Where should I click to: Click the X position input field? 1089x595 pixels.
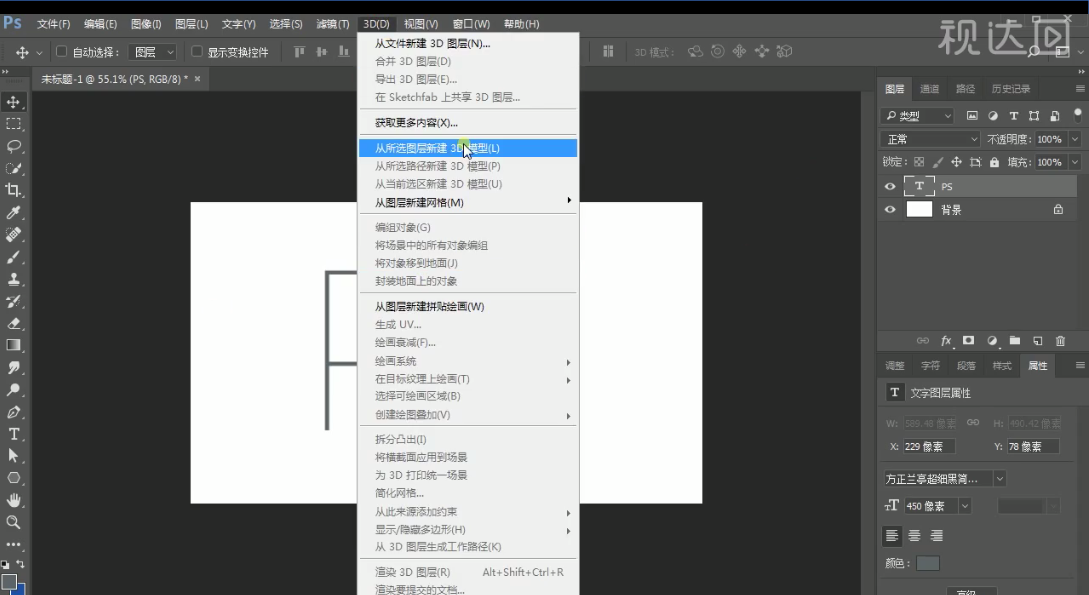tap(929, 446)
